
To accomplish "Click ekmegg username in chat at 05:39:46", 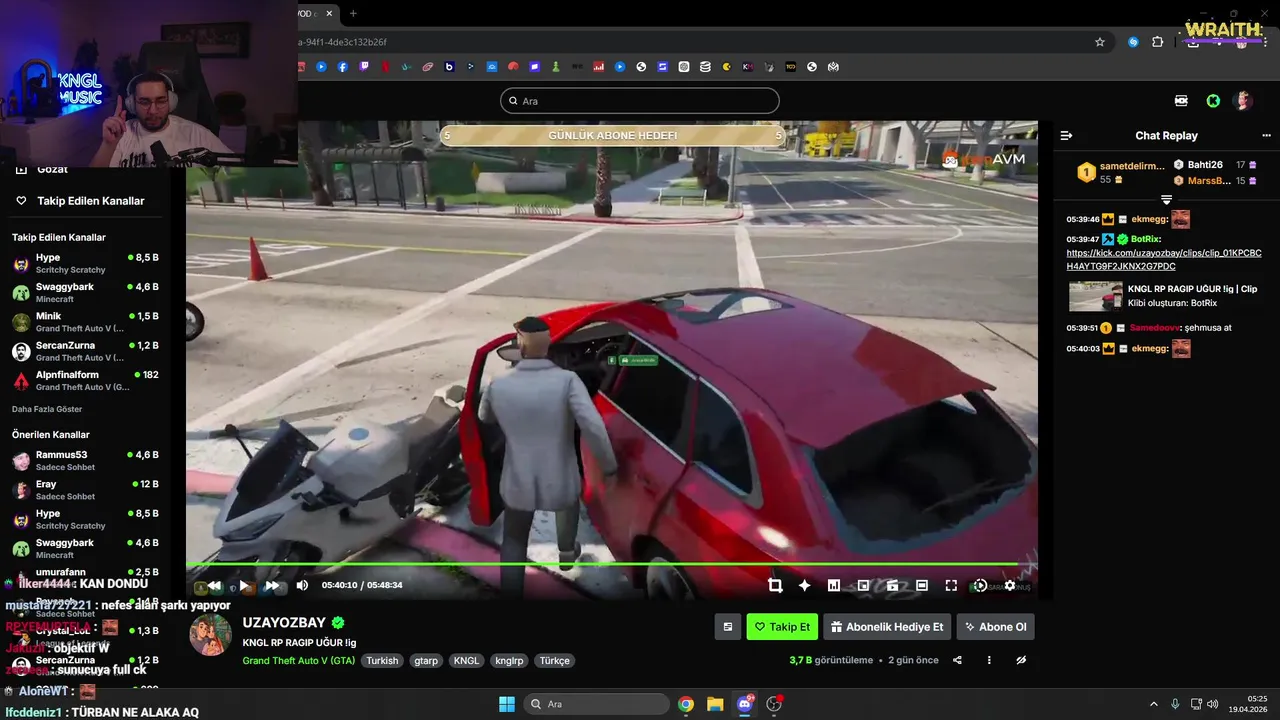I will pos(1149,219).
